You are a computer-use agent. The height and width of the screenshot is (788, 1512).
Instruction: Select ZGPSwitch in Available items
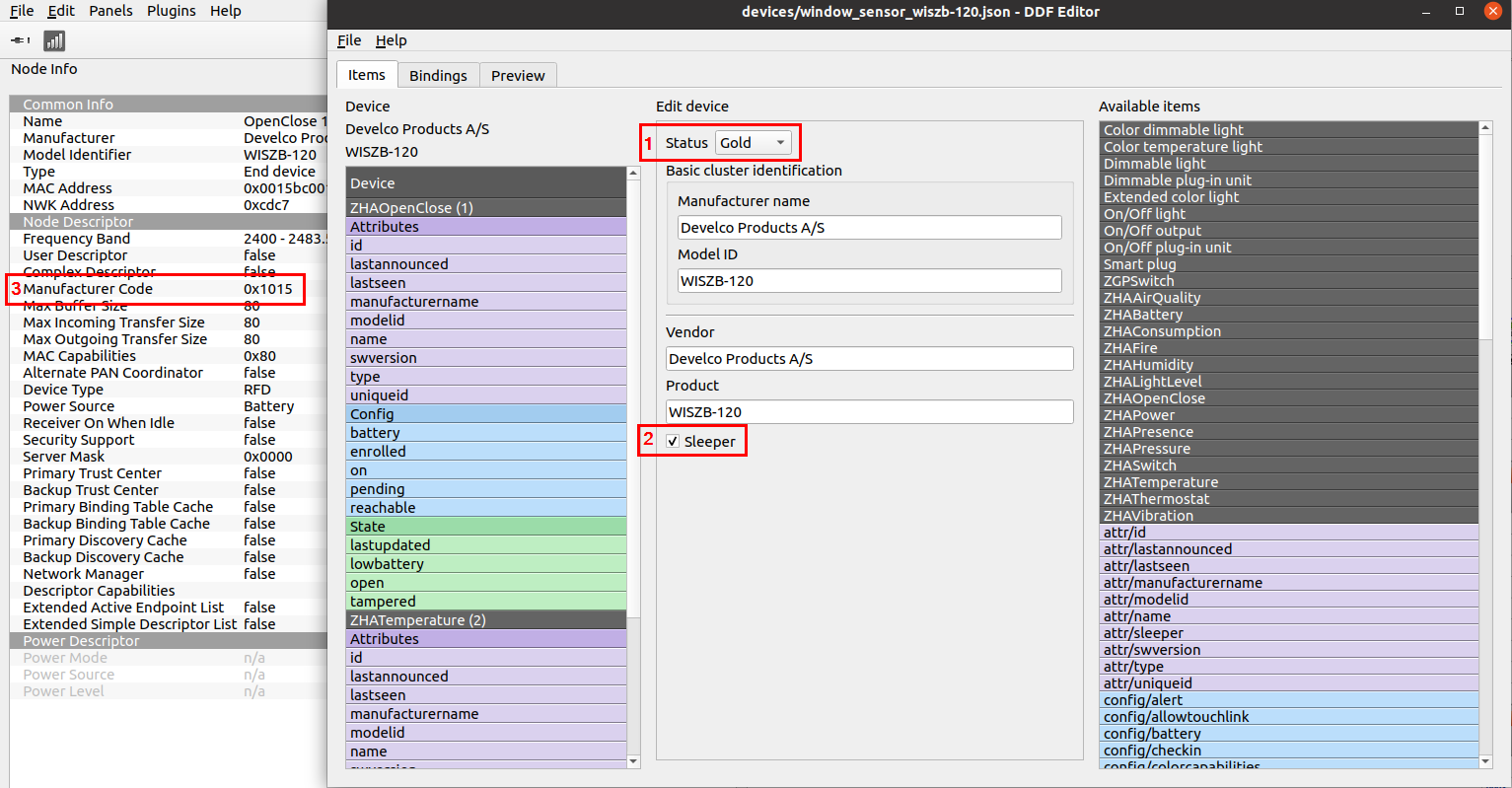coord(1289,281)
